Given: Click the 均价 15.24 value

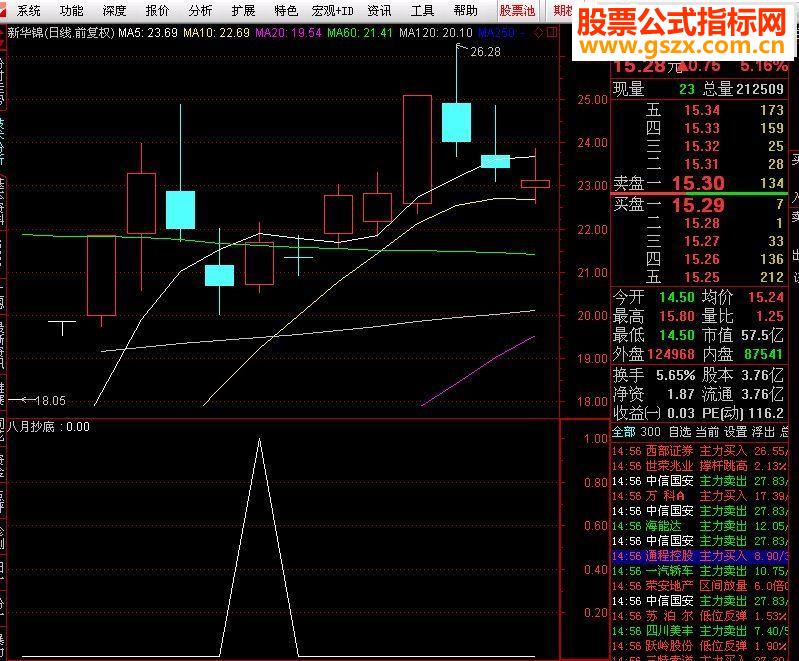Looking at the screenshot, I should (x=765, y=297).
